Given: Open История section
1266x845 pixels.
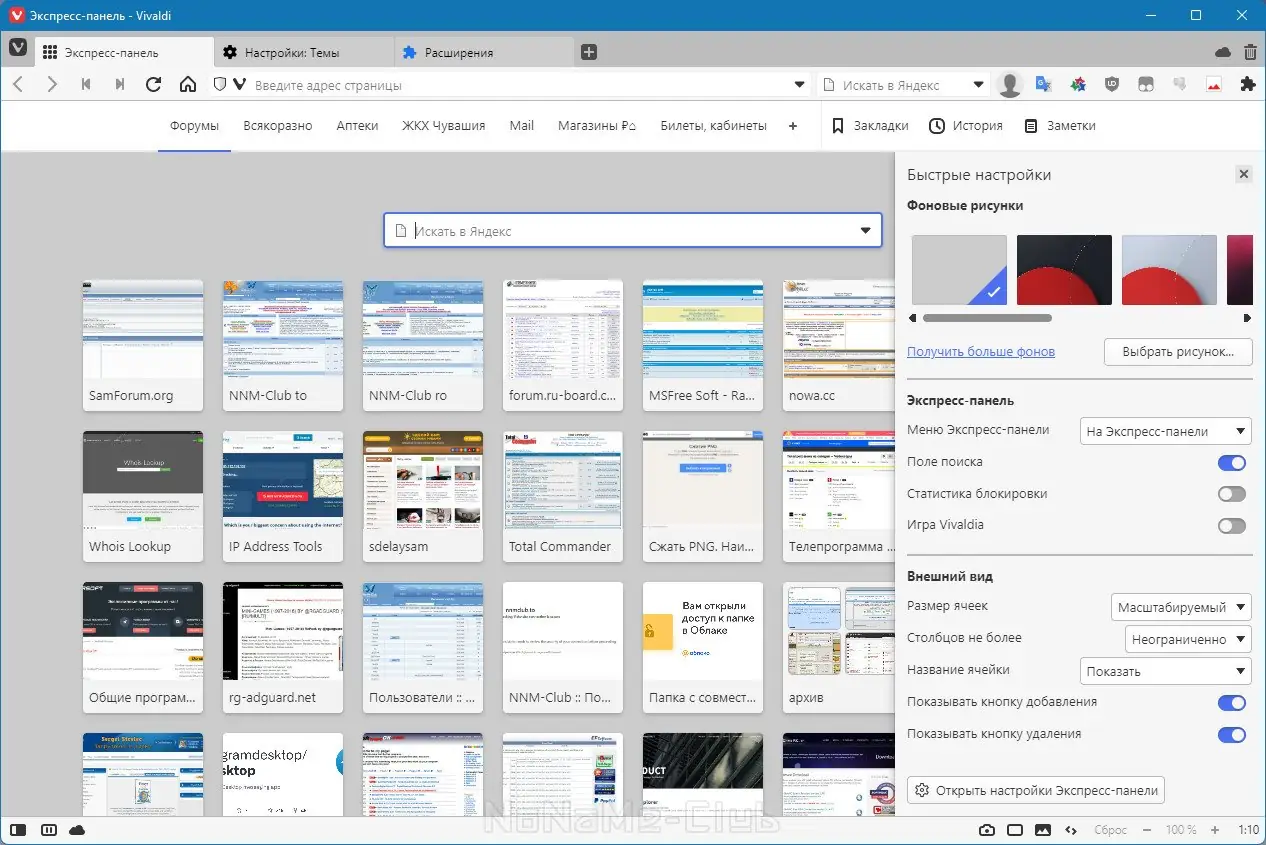Looking at the screenshot, I should coord(966,126).
